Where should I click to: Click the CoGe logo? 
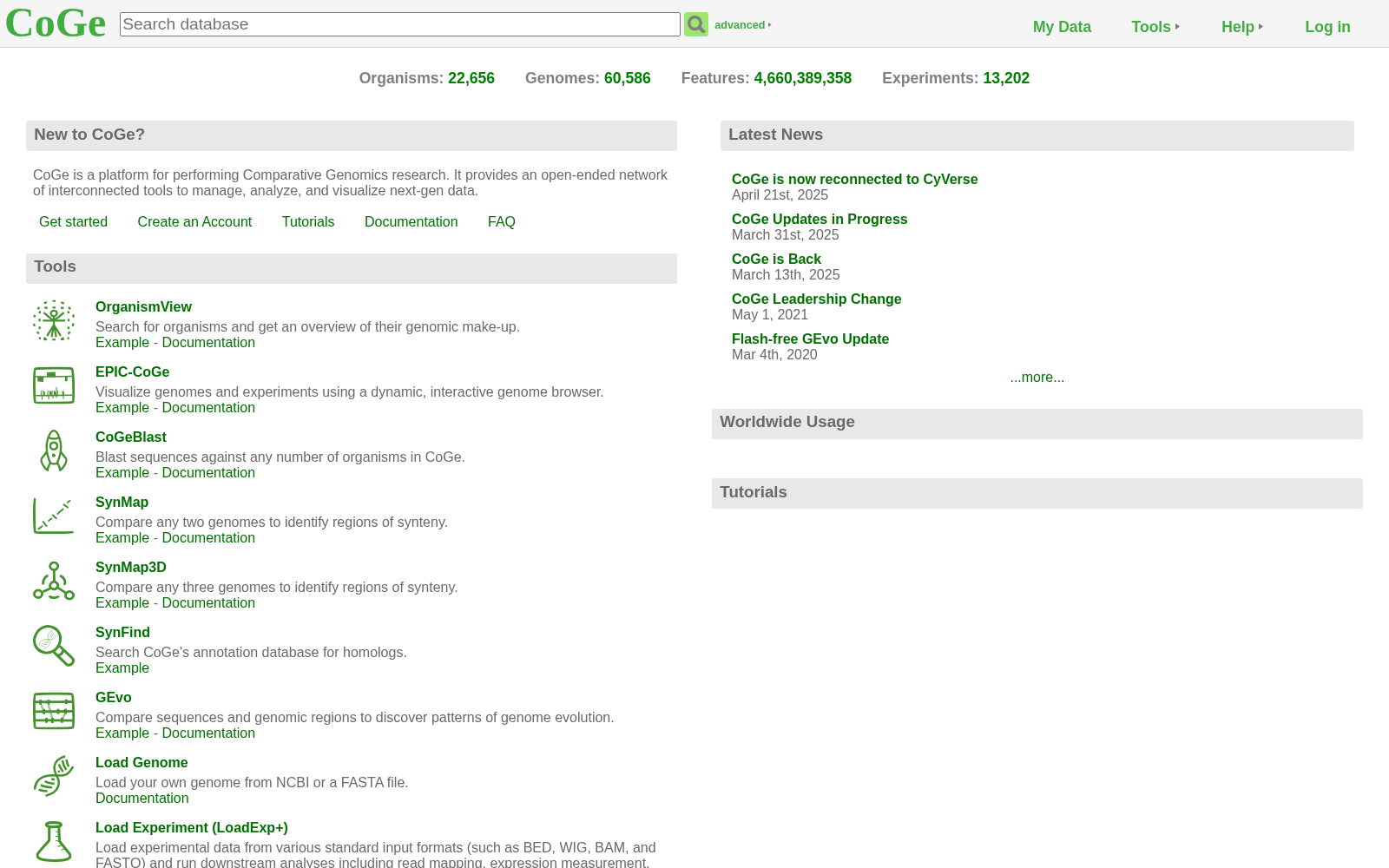pos(56,23)
